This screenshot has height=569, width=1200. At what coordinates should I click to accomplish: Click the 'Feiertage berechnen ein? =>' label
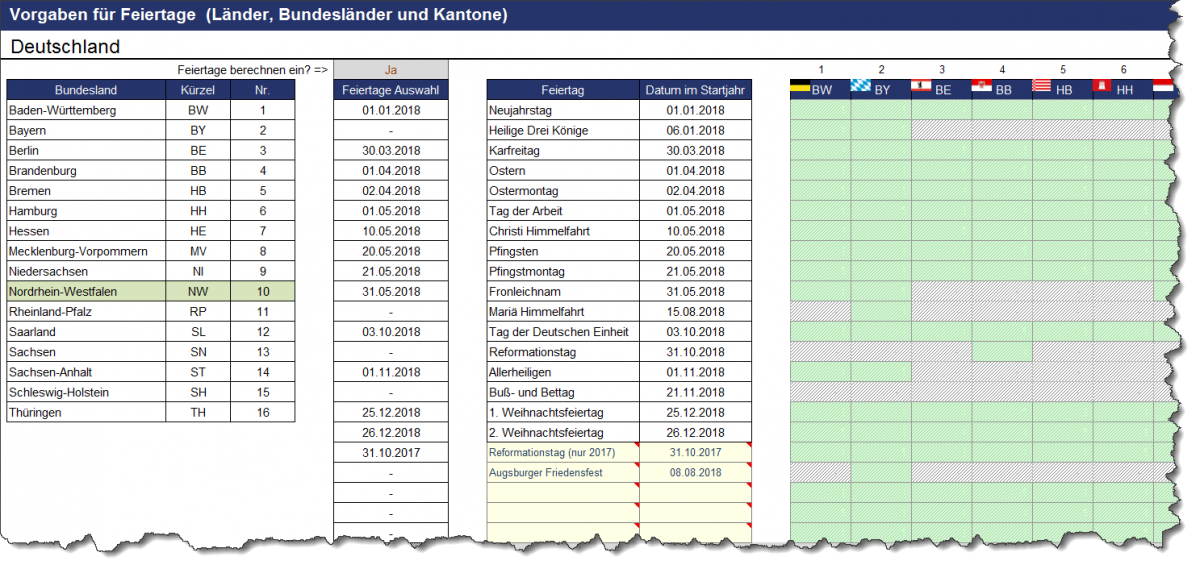[252, 70]
